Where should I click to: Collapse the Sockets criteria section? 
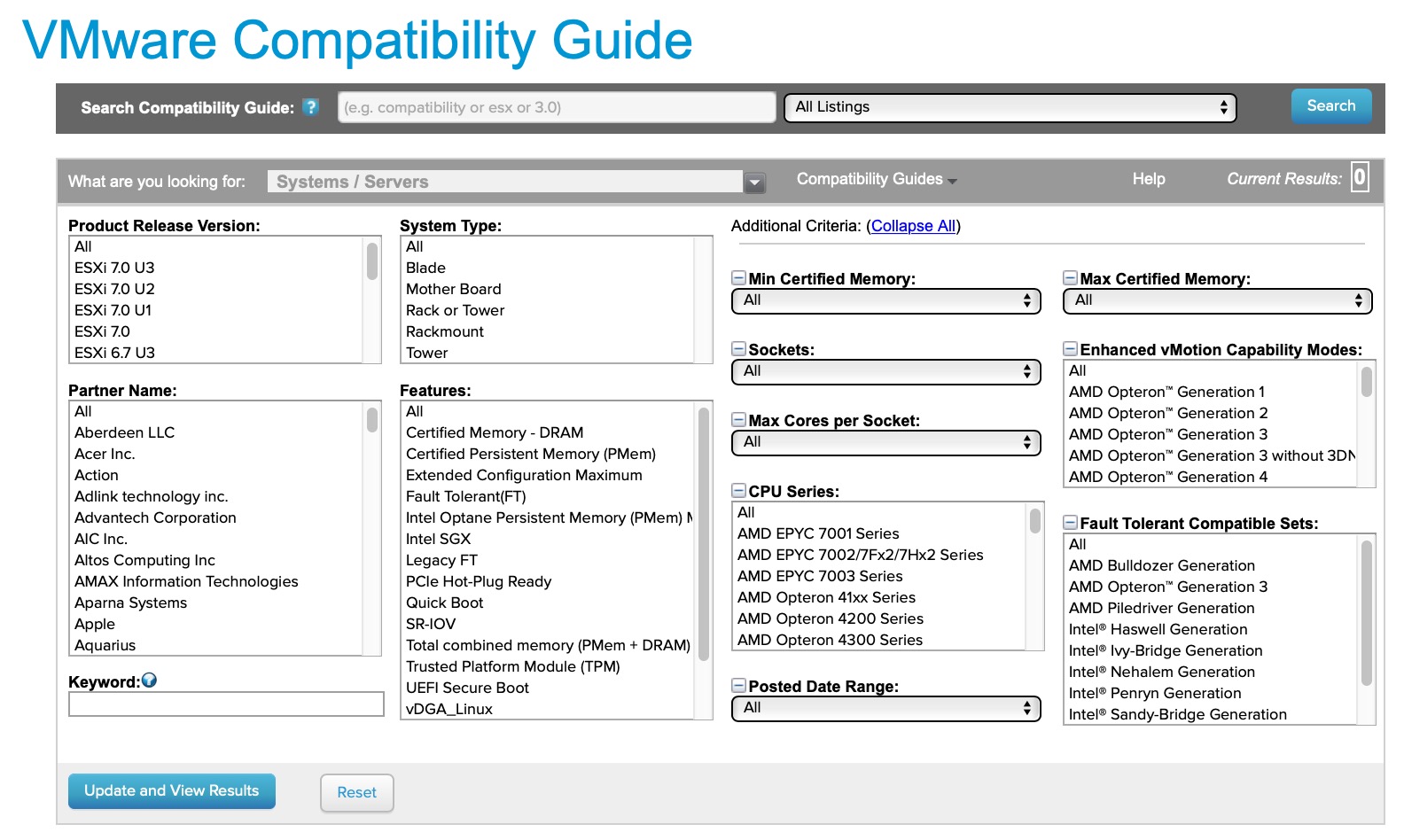pyautogui.click(x=738, y=348)
